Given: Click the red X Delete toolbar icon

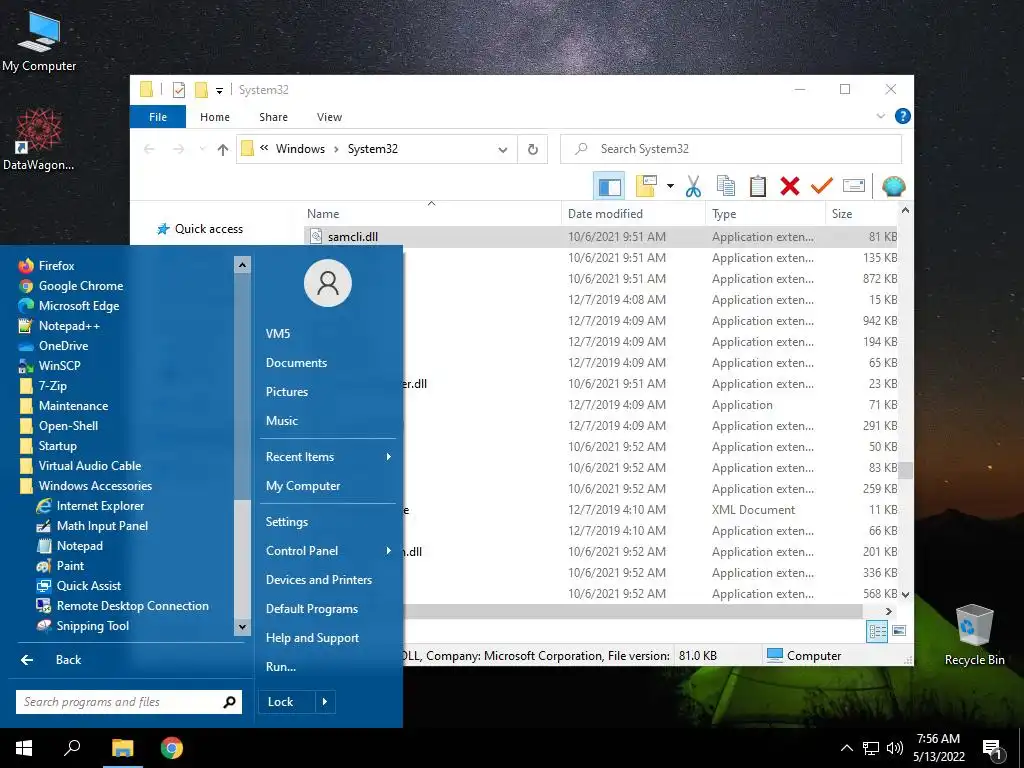Looking at the screenshot, I should 790,186.
